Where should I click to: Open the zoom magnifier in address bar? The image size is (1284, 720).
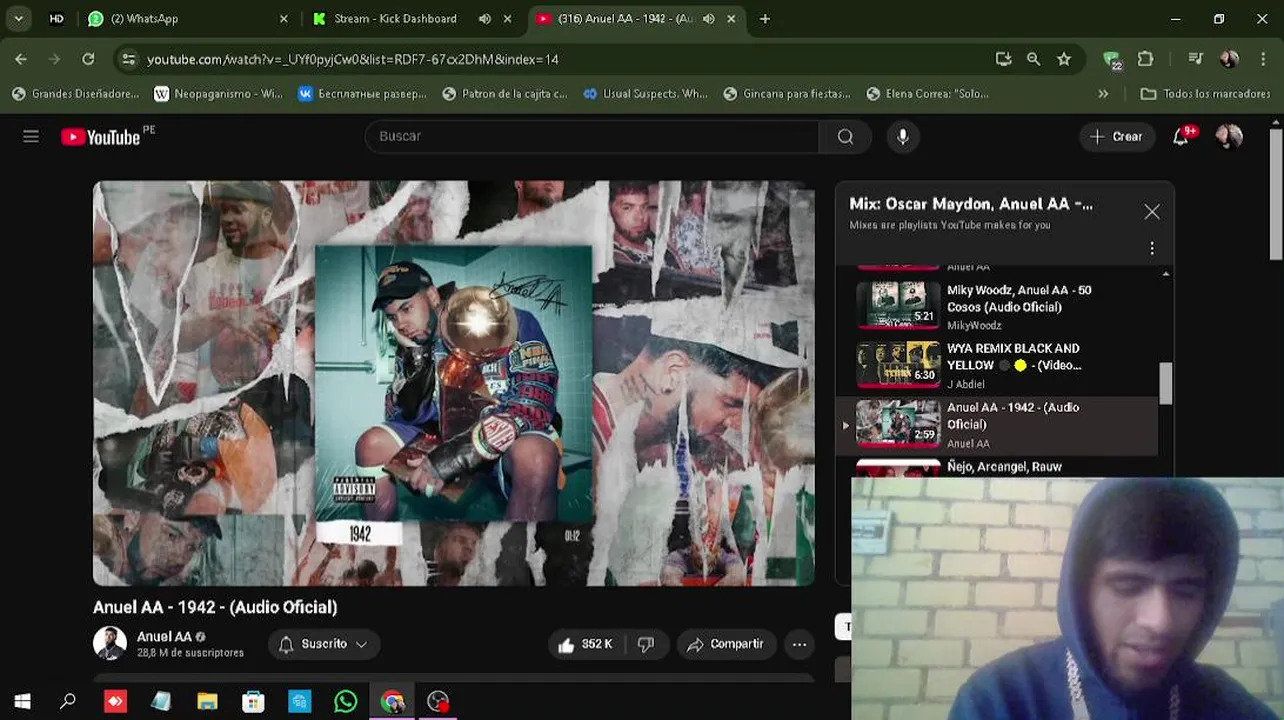coord(1033,59)
